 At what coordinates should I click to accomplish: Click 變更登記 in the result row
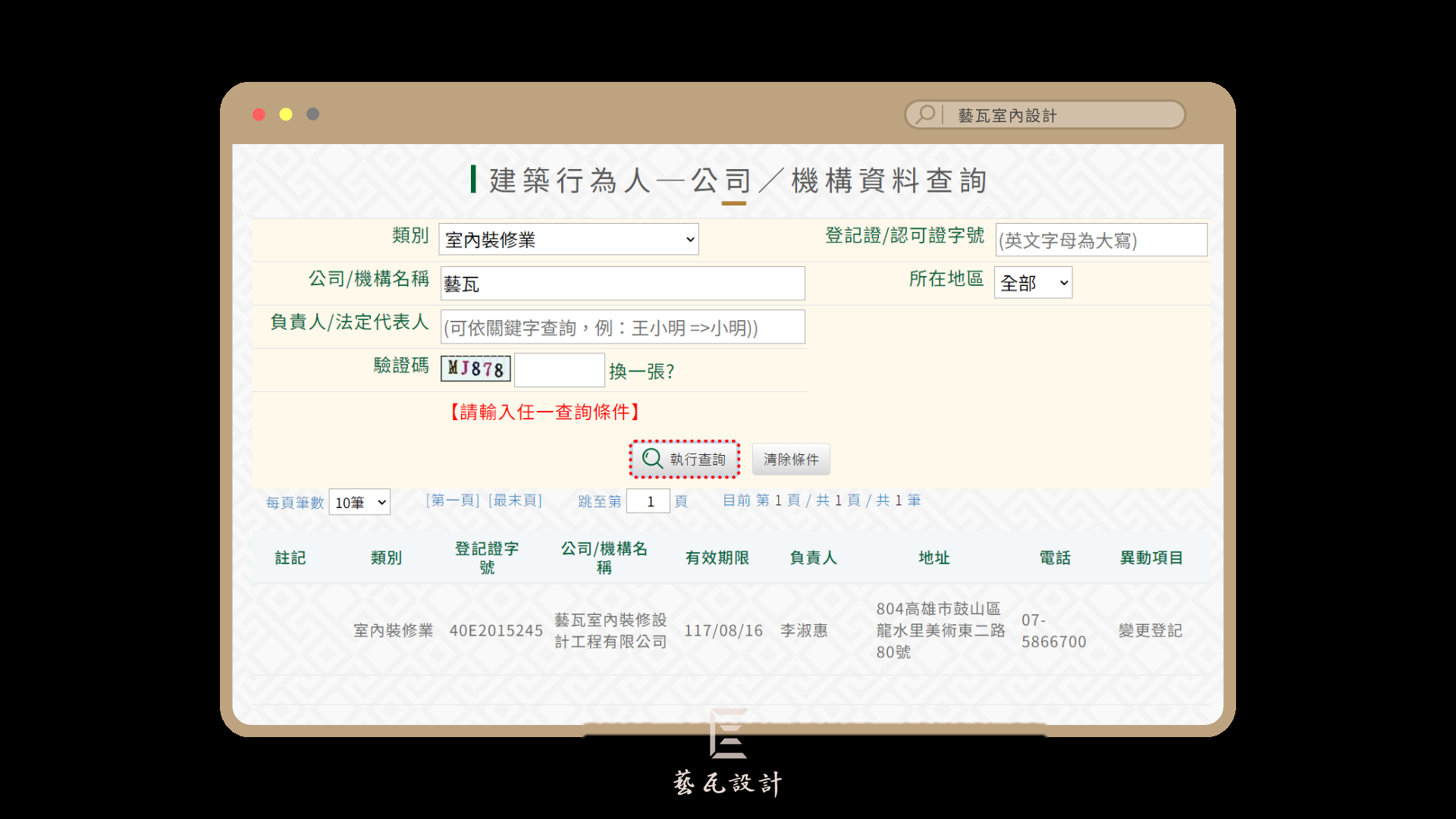[x=1150, y=631]
